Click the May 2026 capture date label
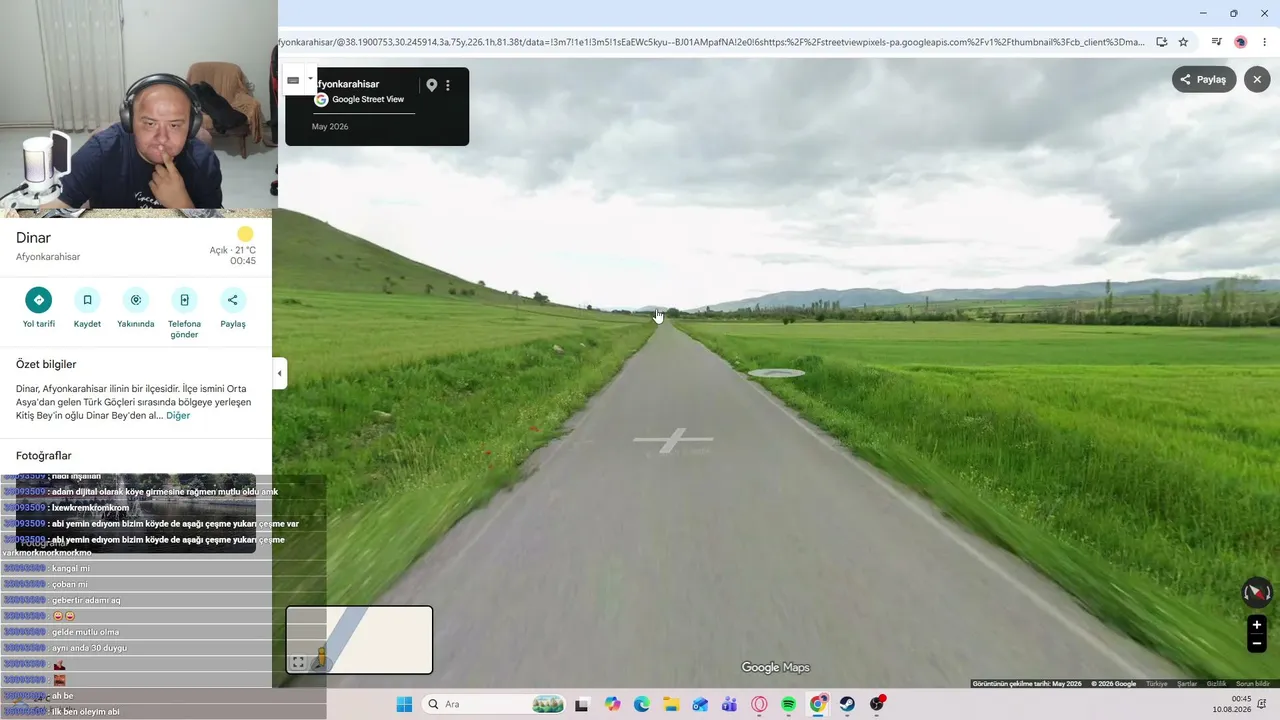Image resolution: width=1280 pixels, height=720 pixels. [x=330, y=127]
